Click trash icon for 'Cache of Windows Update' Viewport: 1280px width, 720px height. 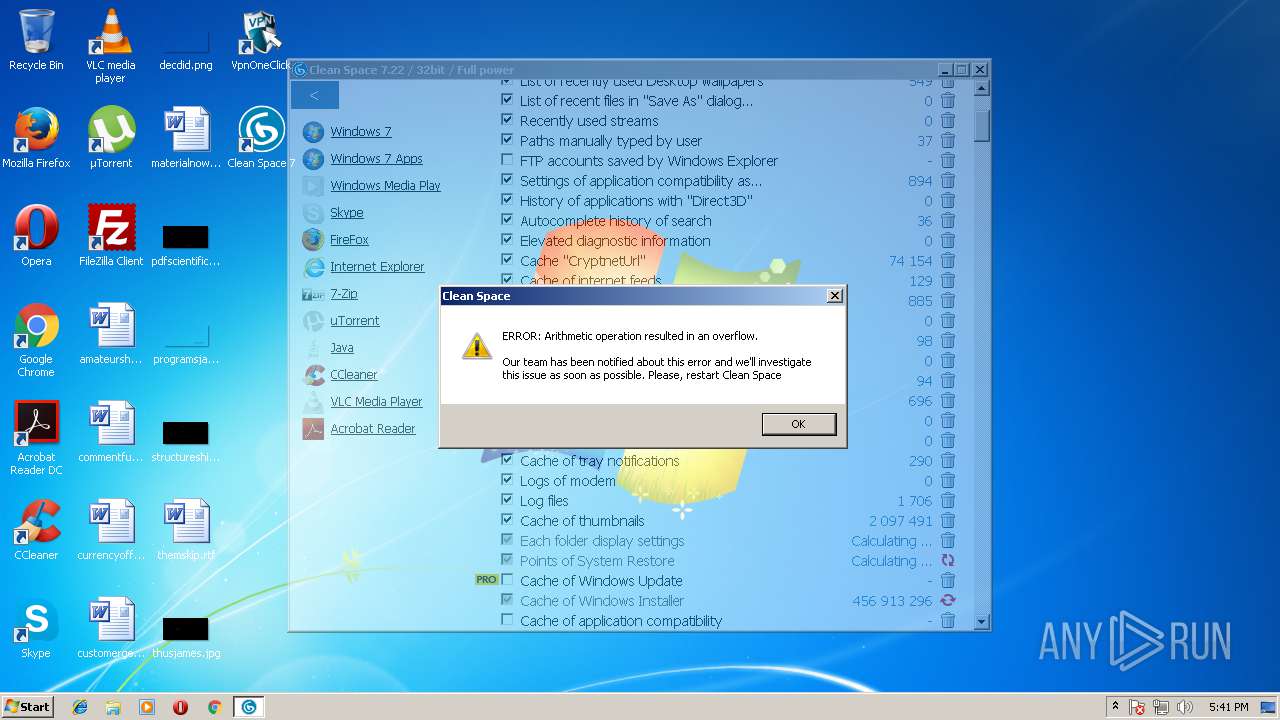coord(948,581)
